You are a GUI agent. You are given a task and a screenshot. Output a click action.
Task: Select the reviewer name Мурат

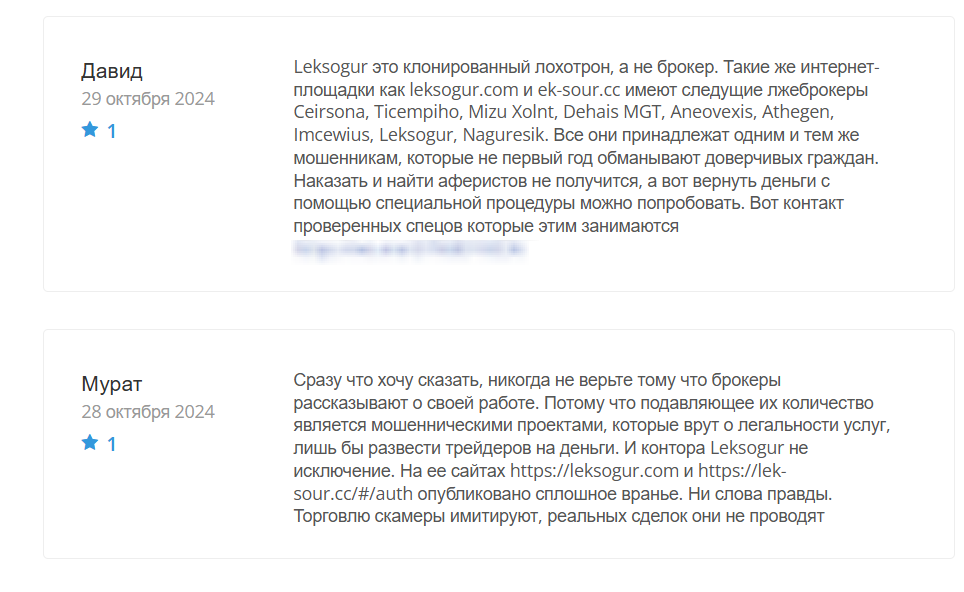click(x=112, y=384)
